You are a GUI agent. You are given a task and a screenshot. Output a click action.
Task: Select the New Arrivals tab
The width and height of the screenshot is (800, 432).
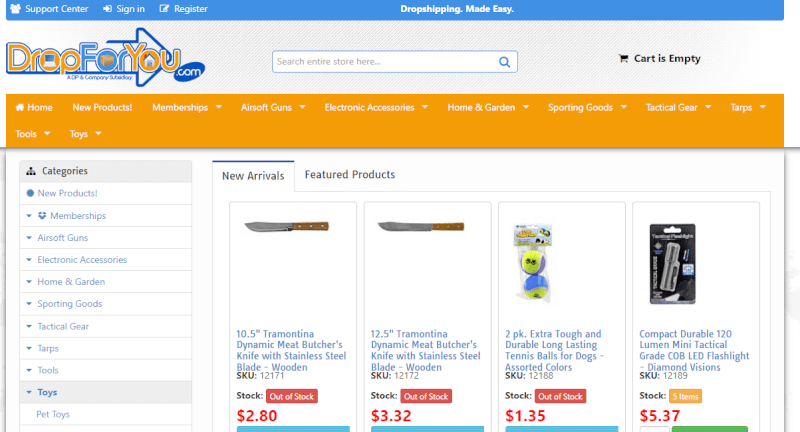(253, 176)
